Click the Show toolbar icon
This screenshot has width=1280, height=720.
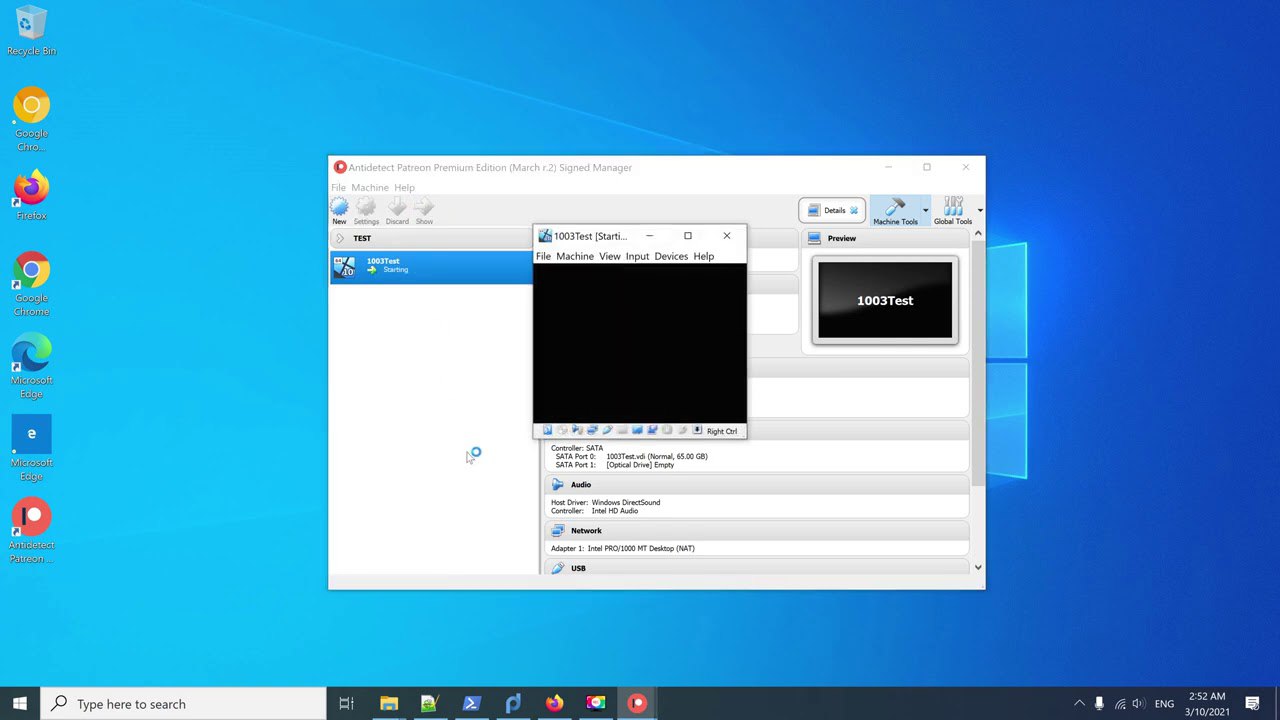coord(424,206)
